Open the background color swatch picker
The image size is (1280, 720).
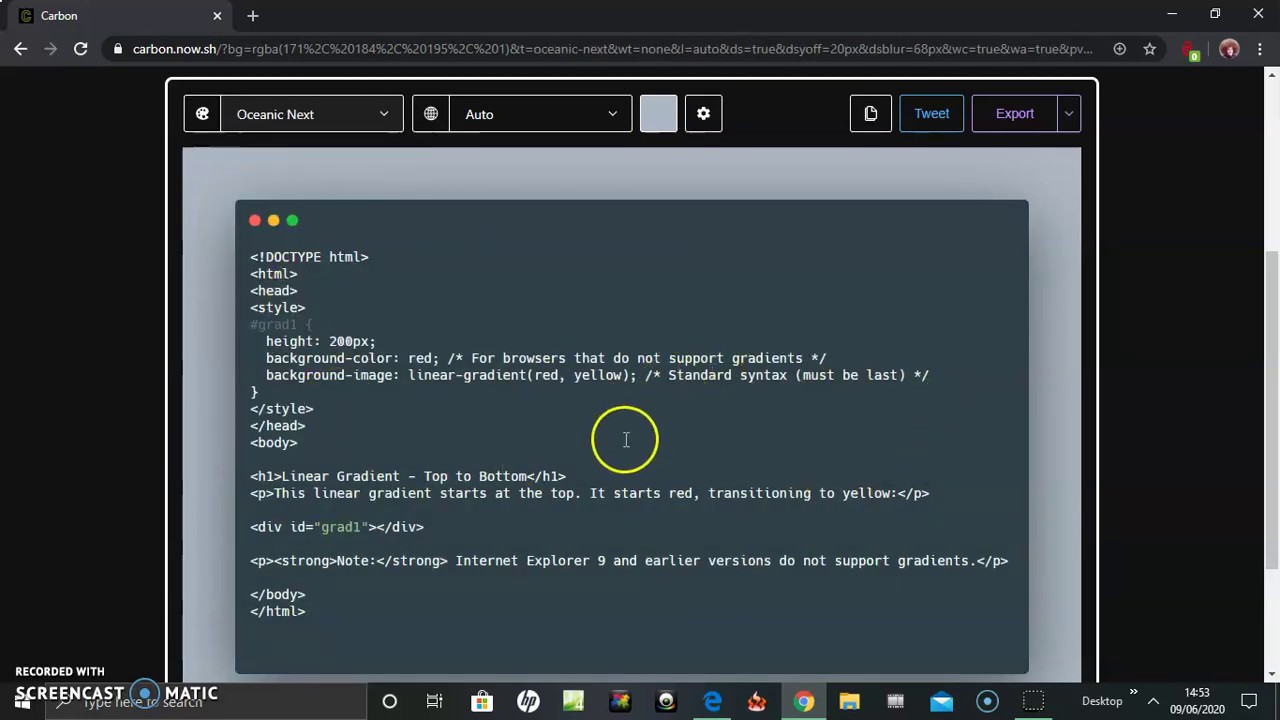pos(658,114)
